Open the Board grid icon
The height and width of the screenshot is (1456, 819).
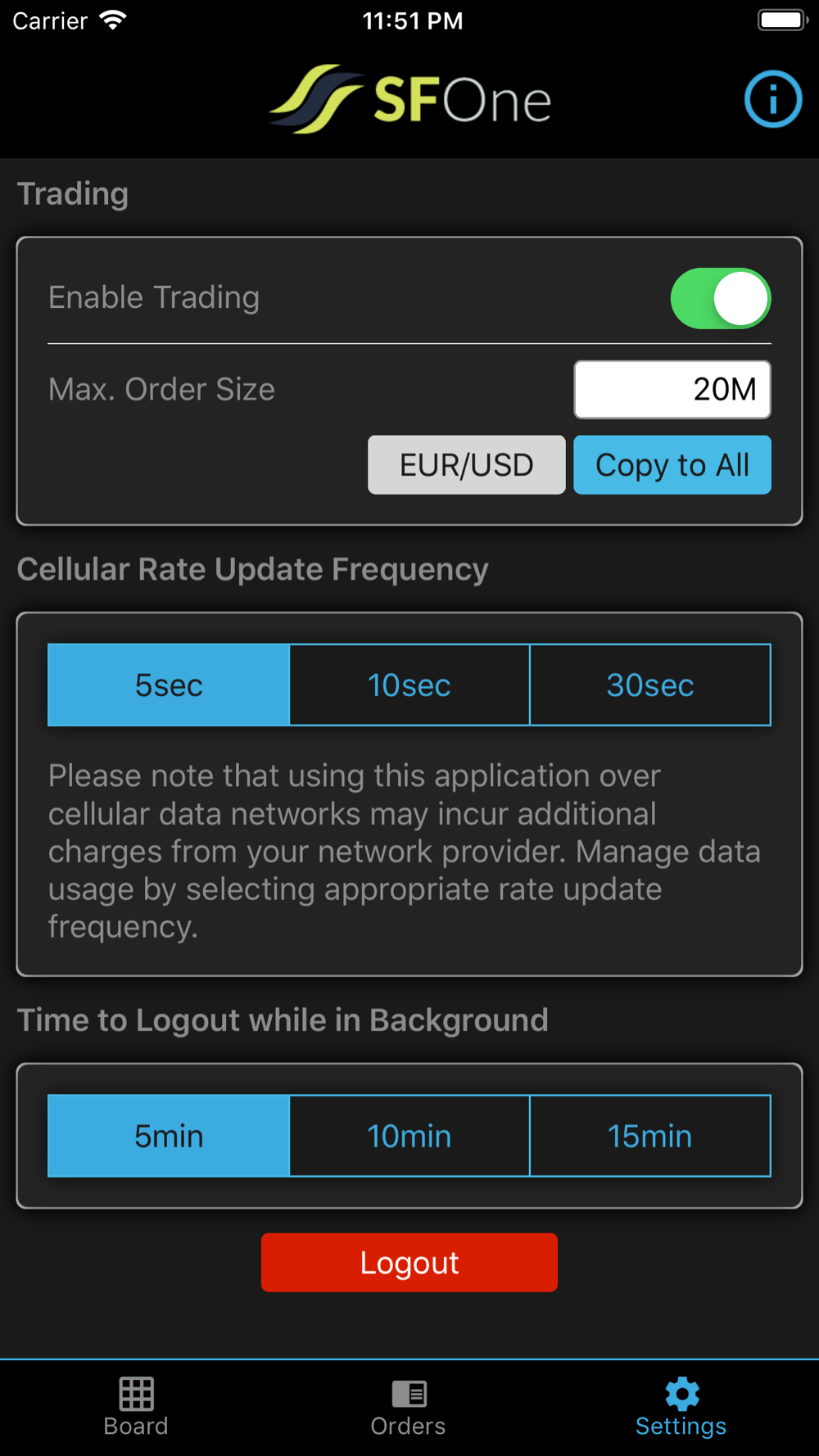(x=136, y=1393)
